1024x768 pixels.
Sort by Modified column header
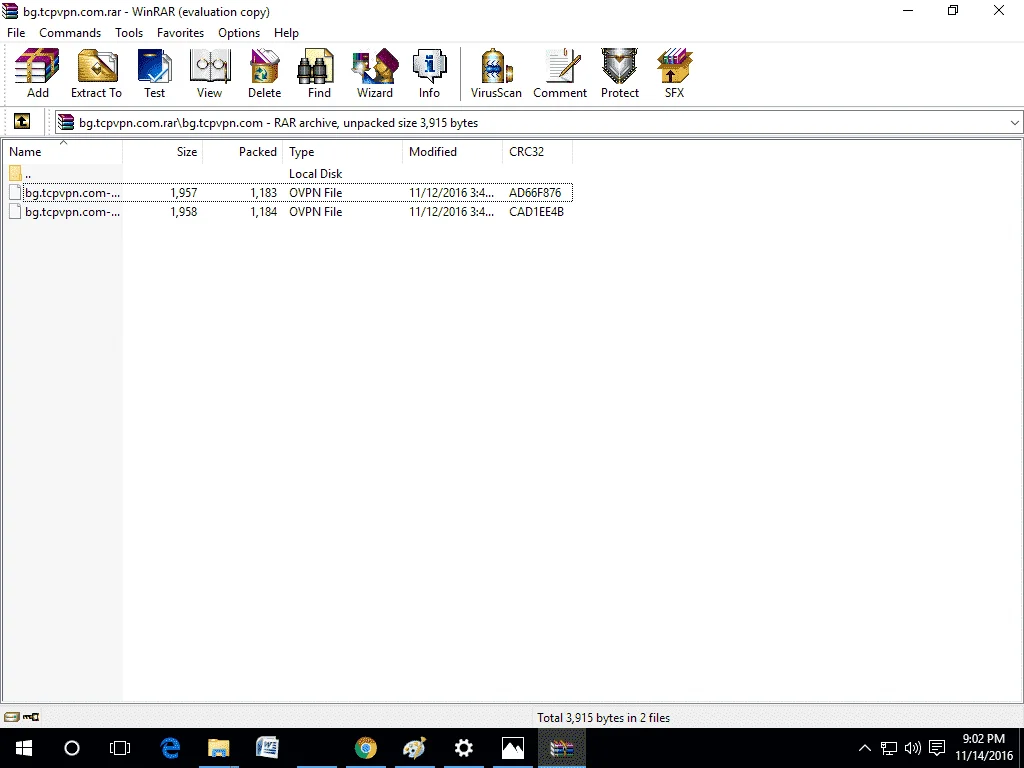[x=453, y=152]
